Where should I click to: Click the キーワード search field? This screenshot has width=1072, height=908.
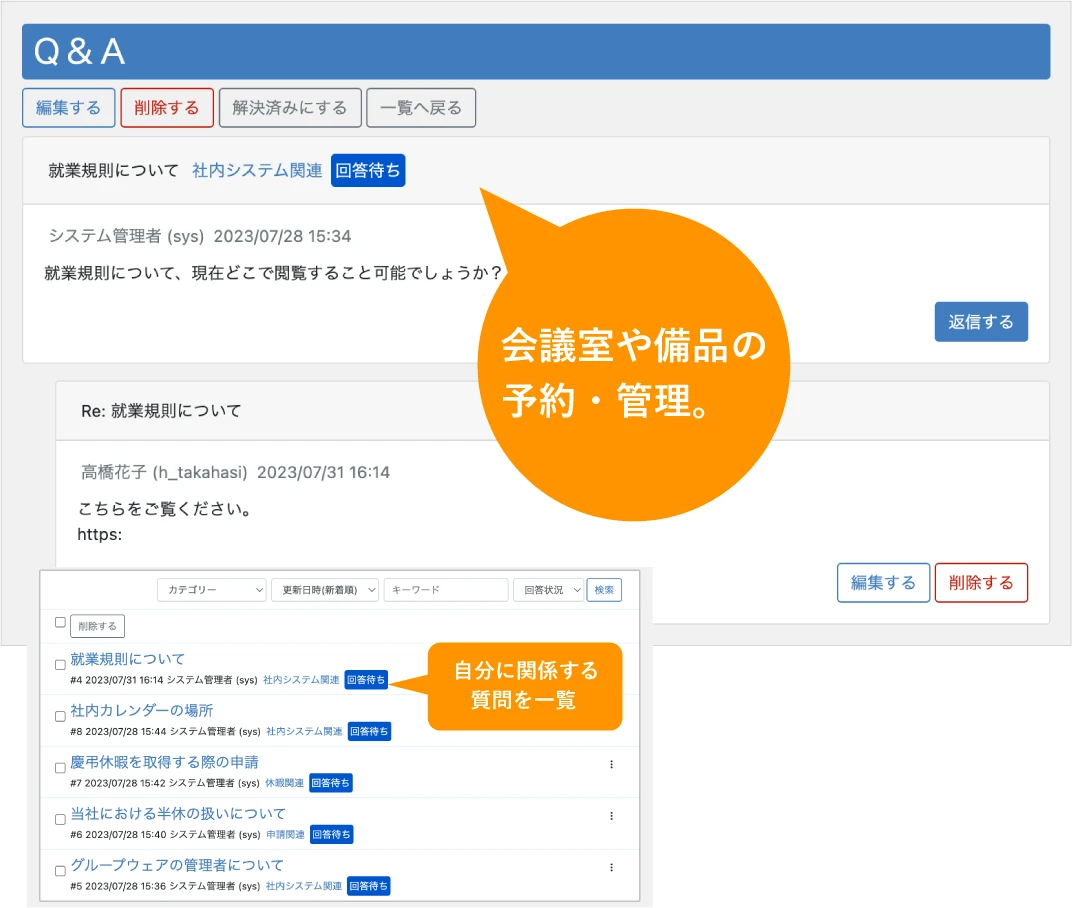446,590
